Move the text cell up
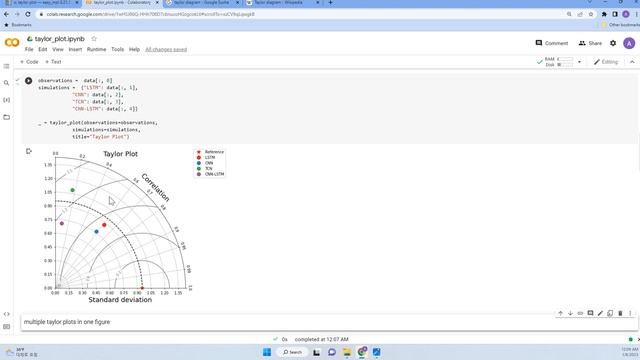 [x=560, y=313]
